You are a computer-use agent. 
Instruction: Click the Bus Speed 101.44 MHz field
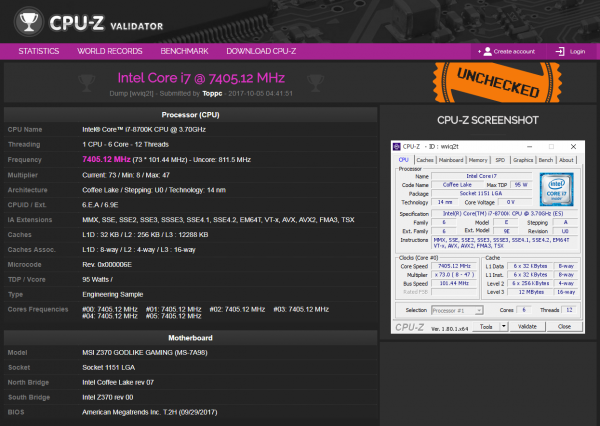[454, 284]
